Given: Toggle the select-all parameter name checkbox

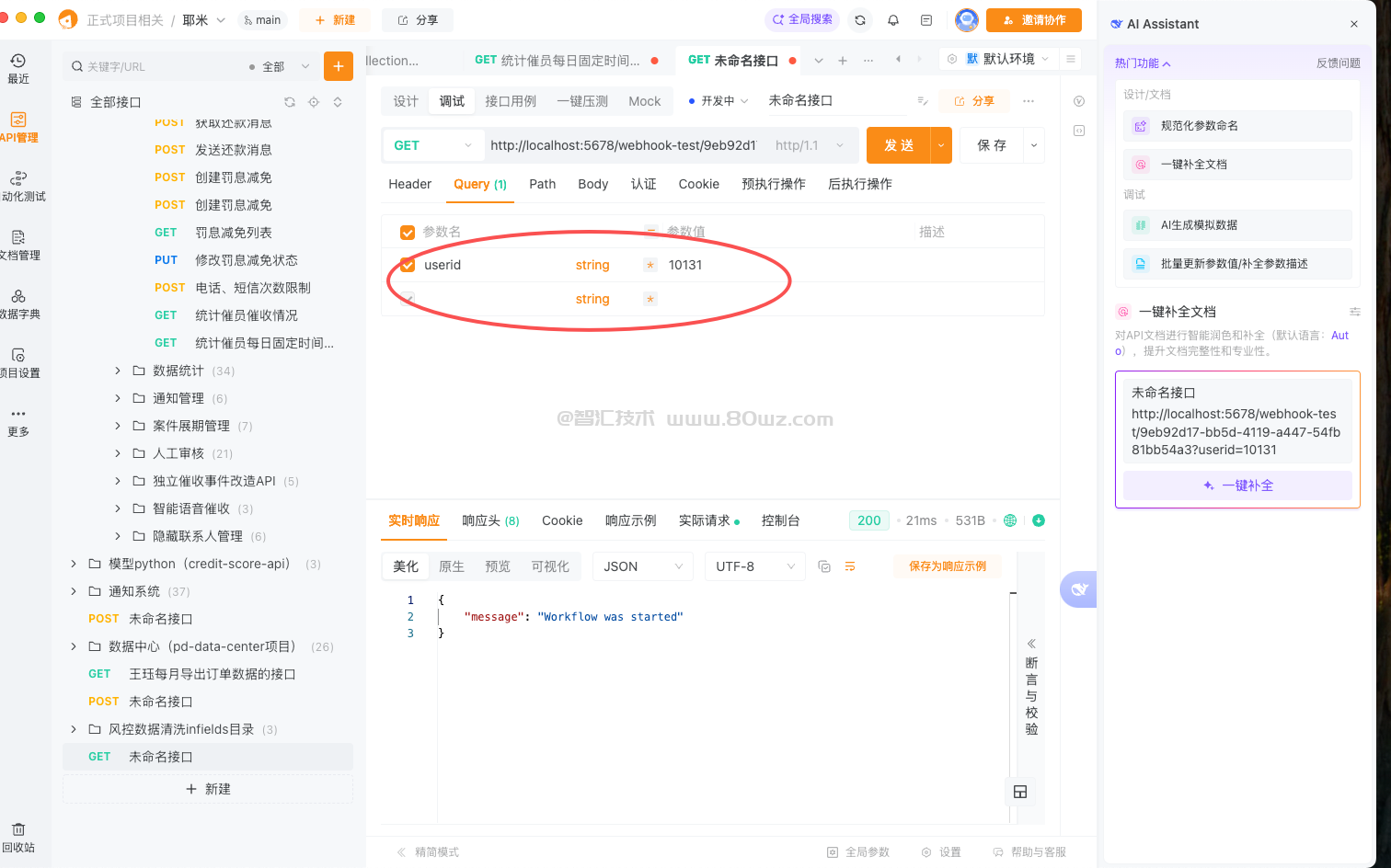Looking at the screenshot, I should (x=408, y=232).
